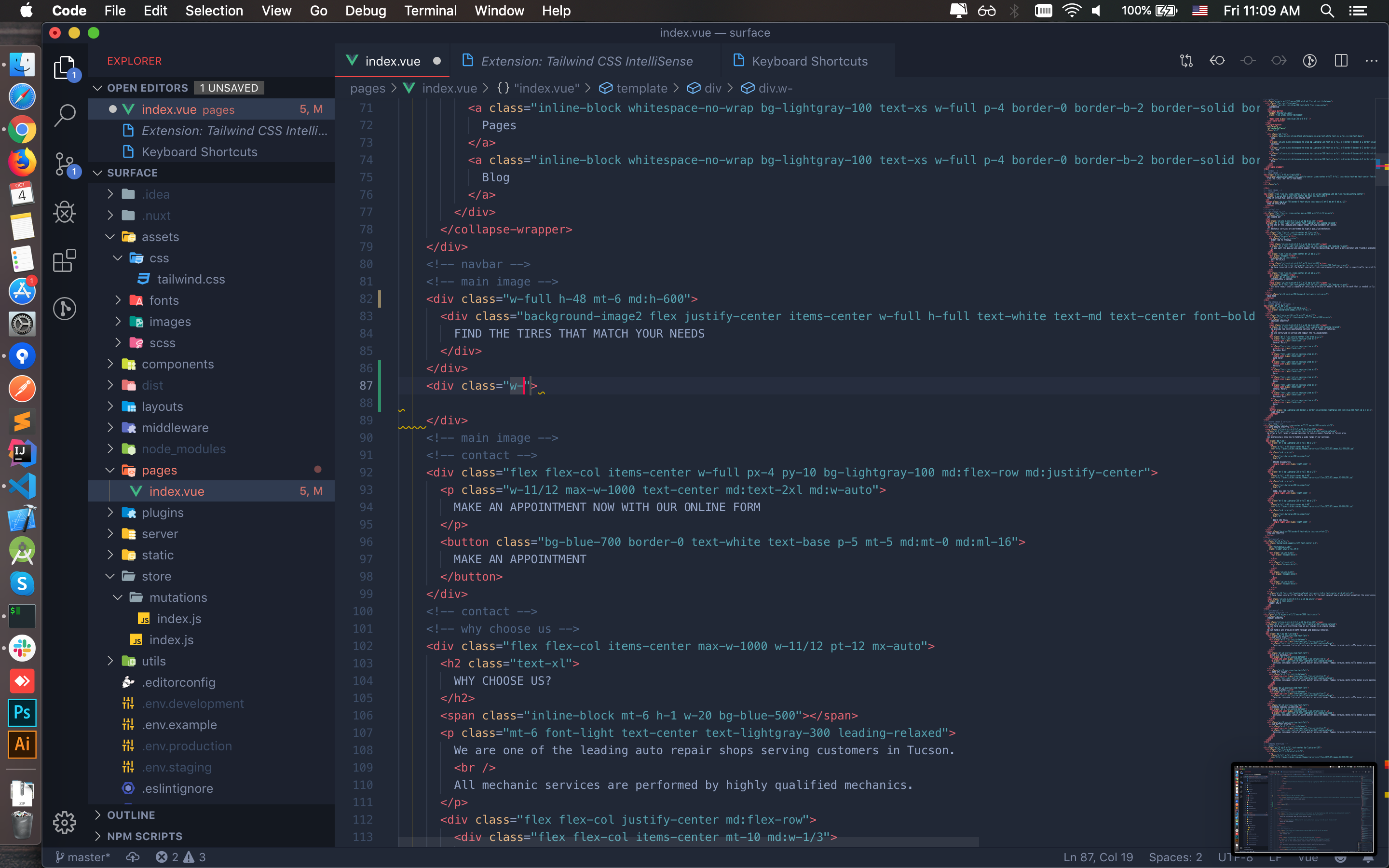Click Open Changes compare icon in toolbar

(x=1186, y=61)
